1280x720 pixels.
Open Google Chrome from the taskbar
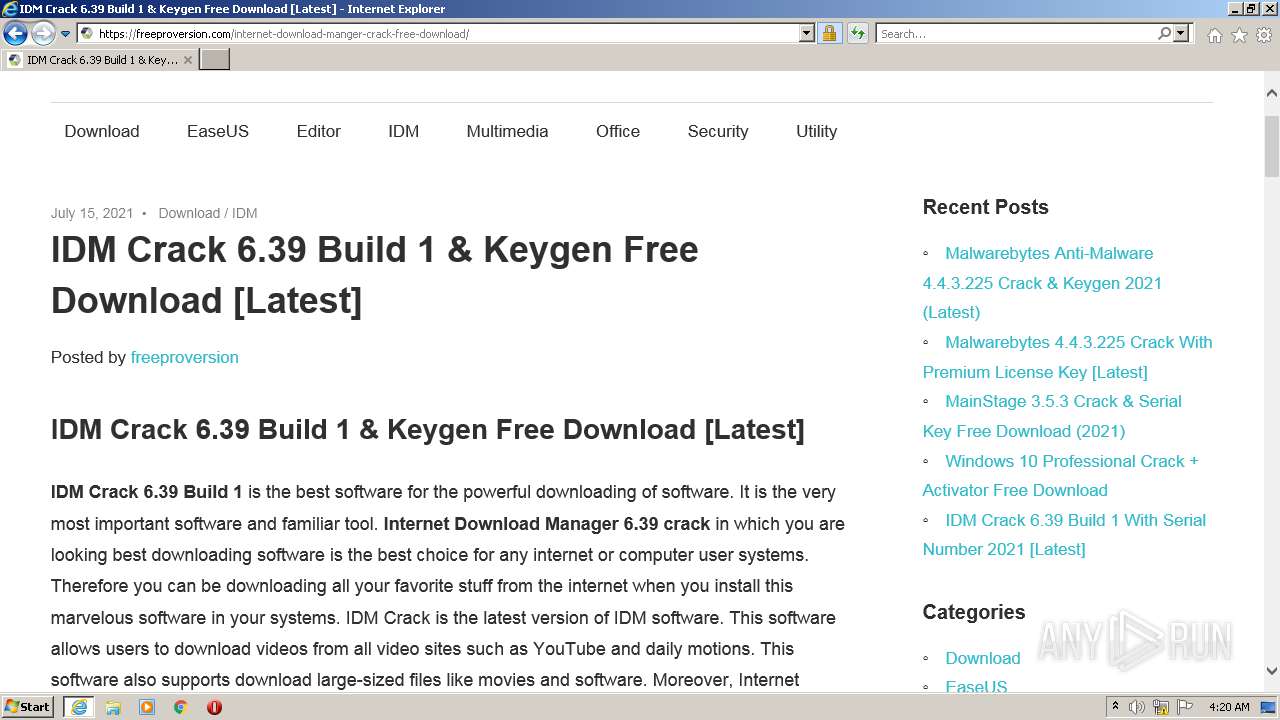pos(181,707)
